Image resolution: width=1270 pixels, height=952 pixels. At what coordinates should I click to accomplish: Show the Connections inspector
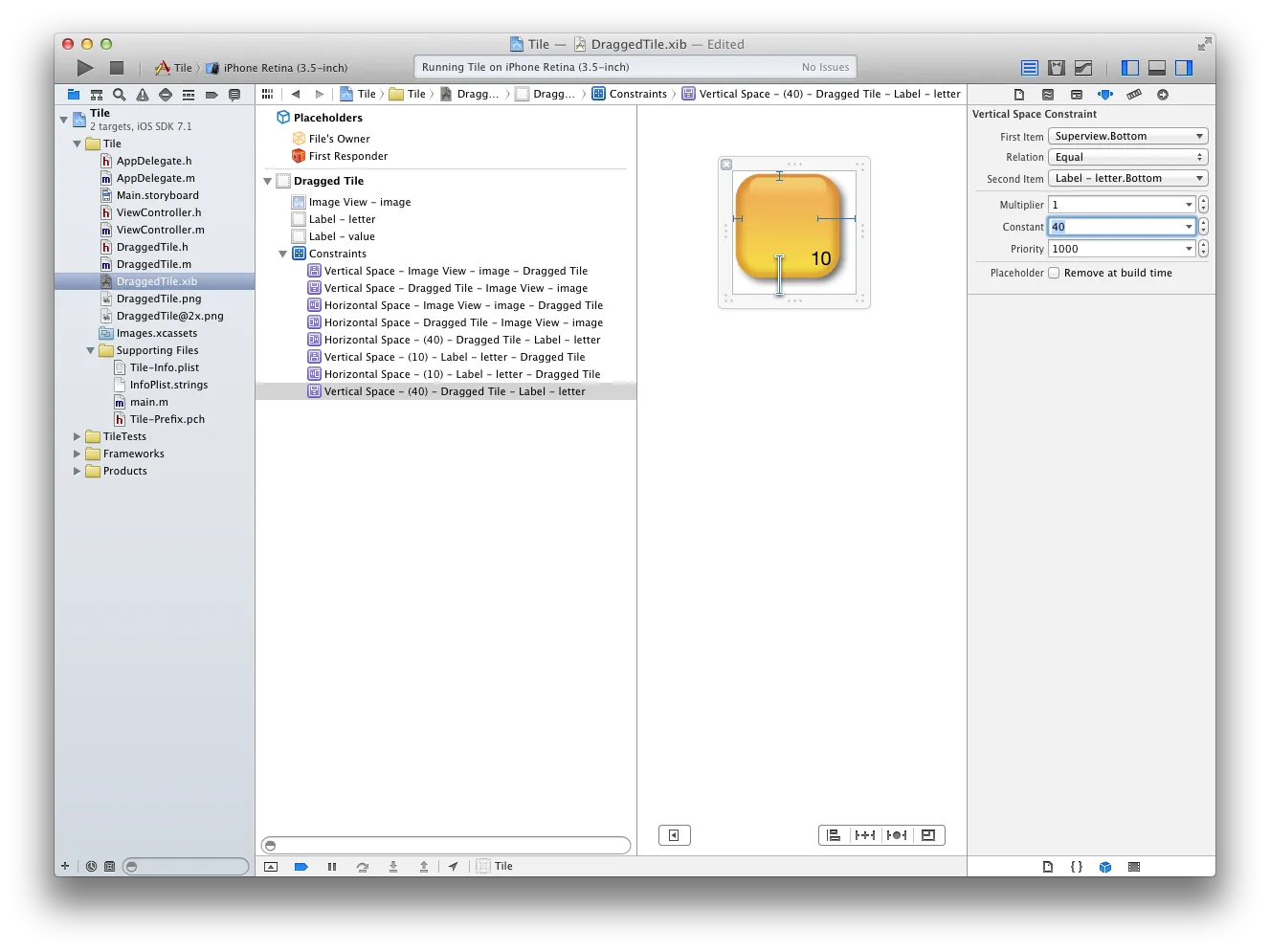tap(1163, 95)
